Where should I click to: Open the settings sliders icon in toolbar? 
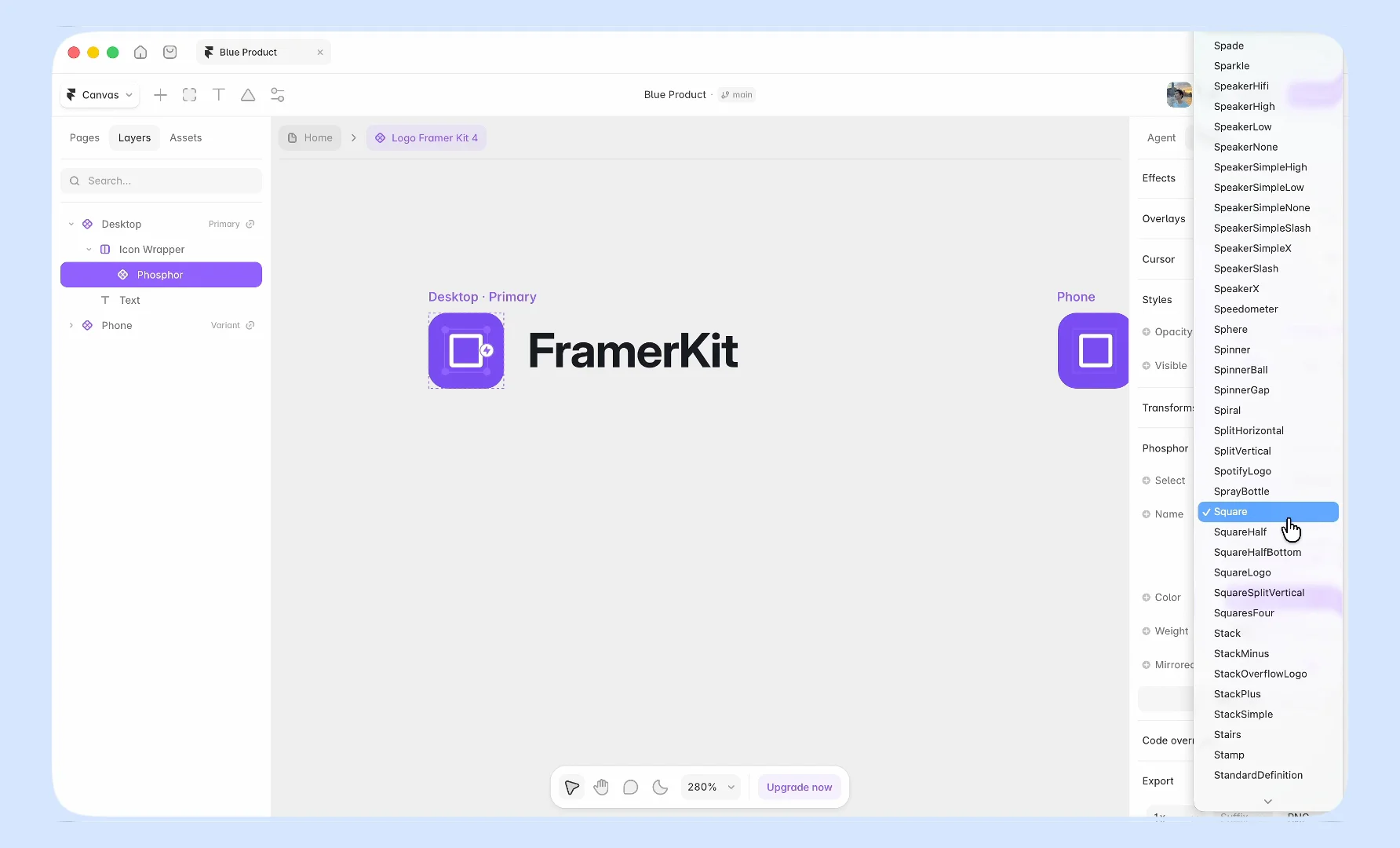[x=278, y=95]
